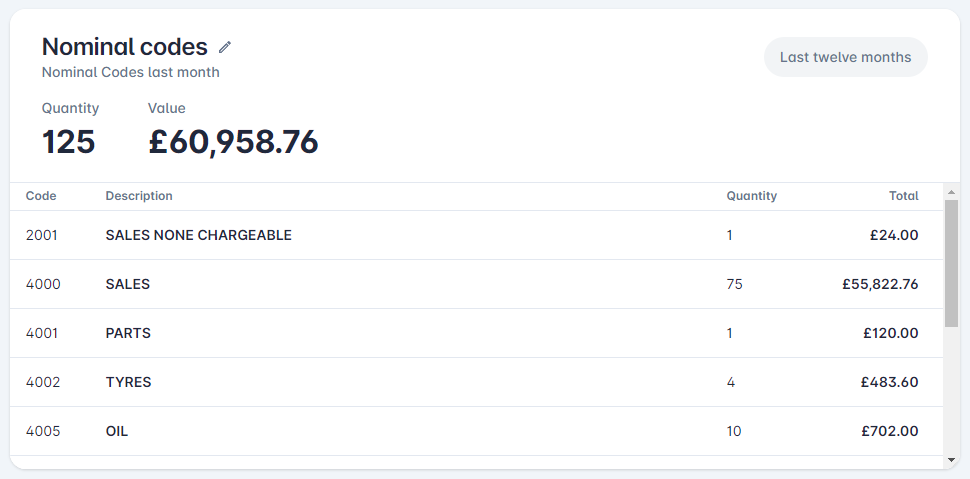Click the table's vertical scrollbar thumb
Image resolution: width=970 pixels, height=479 pixels.
[951, 263]
